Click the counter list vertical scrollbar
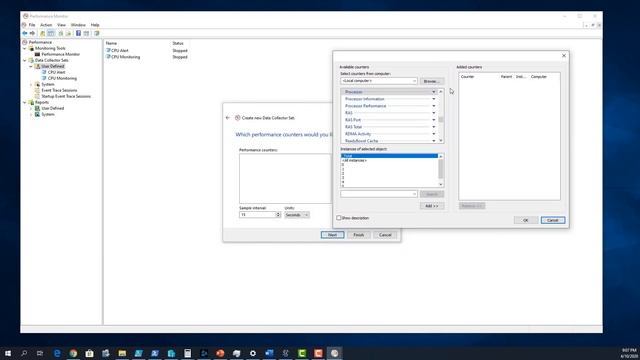 pyautogui.click(x=441, y=116)
